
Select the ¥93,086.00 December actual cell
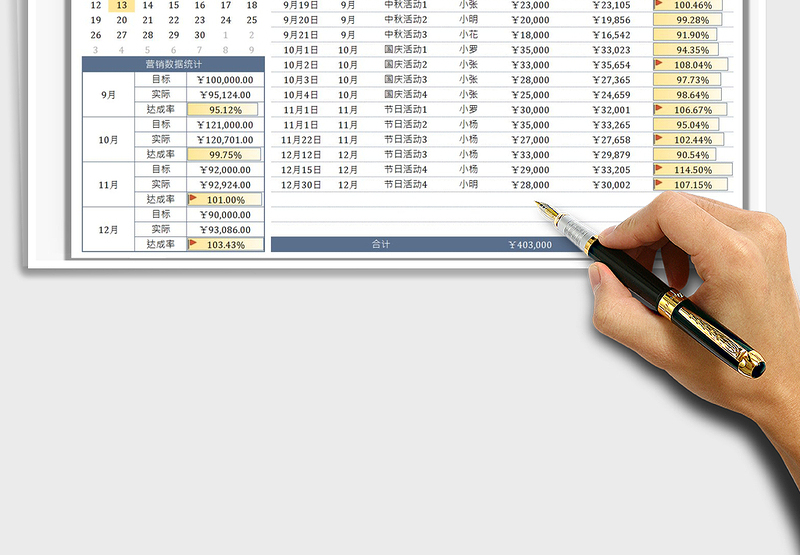(224, 229)
